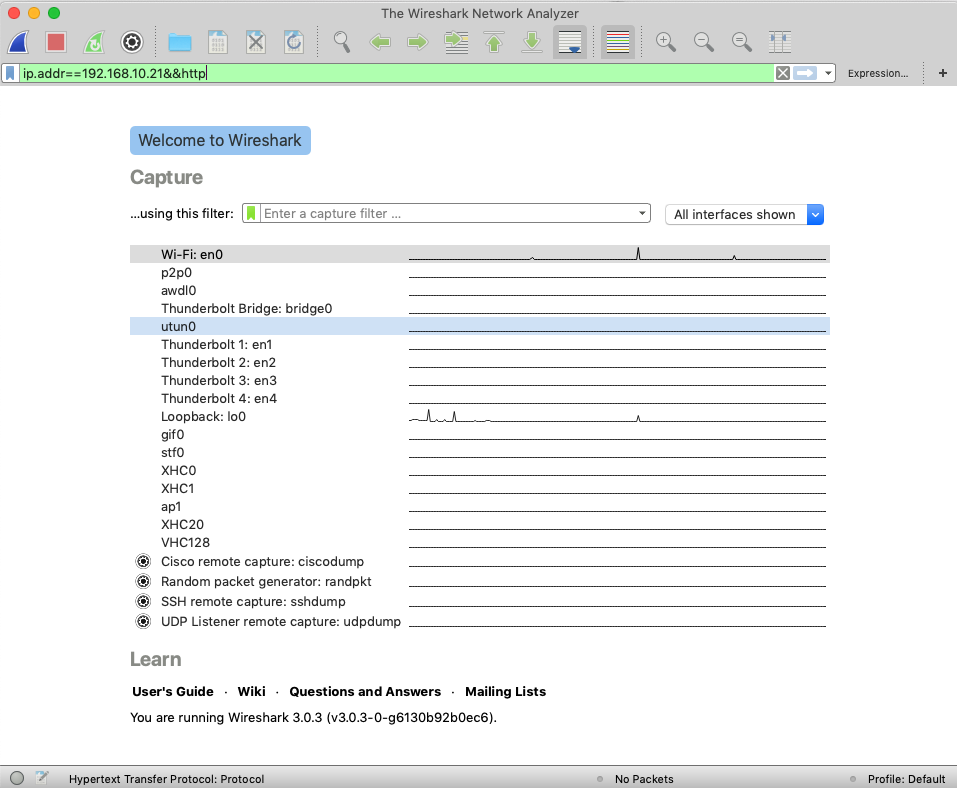Zoom in main window text
This screenshot has width=957, height=788.
(666, 42)
